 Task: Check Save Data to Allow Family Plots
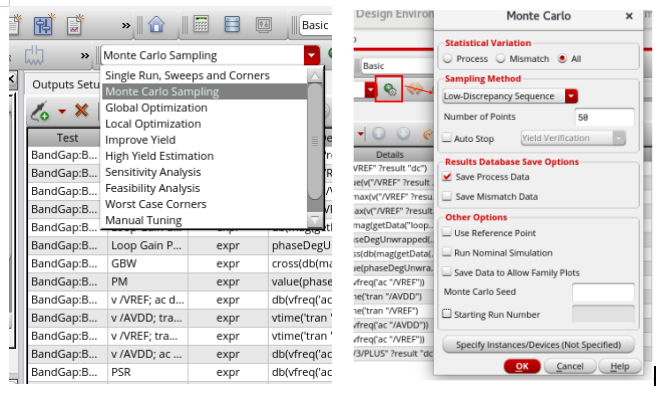point(447,272)
